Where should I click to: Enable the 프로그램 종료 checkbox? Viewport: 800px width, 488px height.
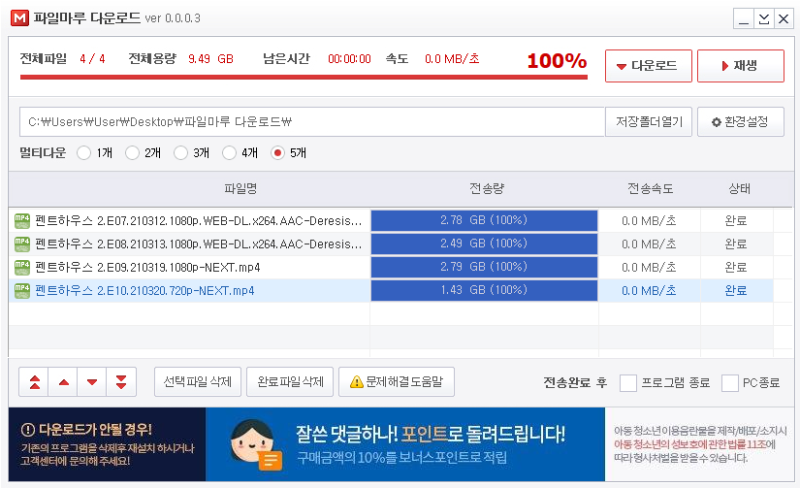628,382
